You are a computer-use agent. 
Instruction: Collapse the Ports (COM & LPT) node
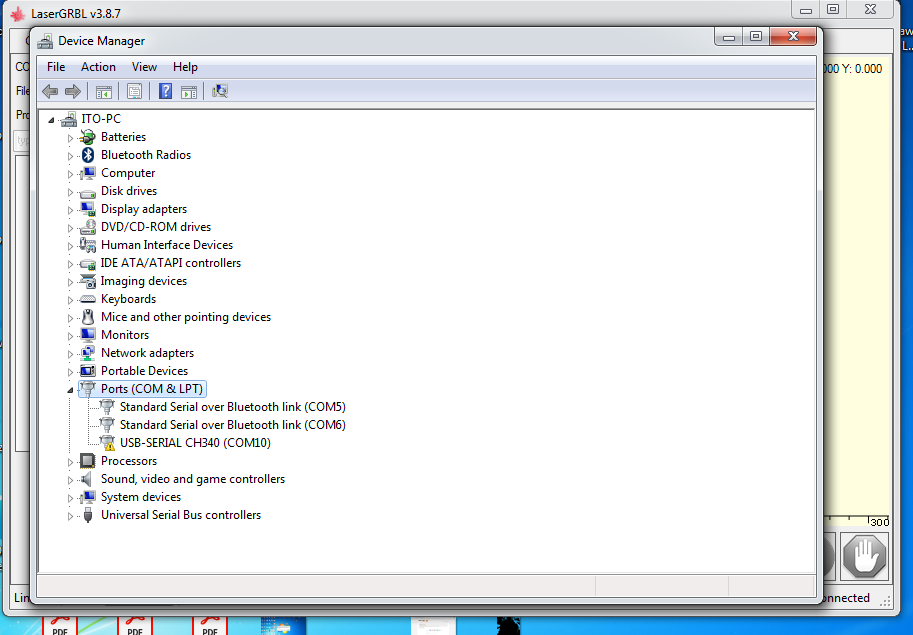point(70,390)
